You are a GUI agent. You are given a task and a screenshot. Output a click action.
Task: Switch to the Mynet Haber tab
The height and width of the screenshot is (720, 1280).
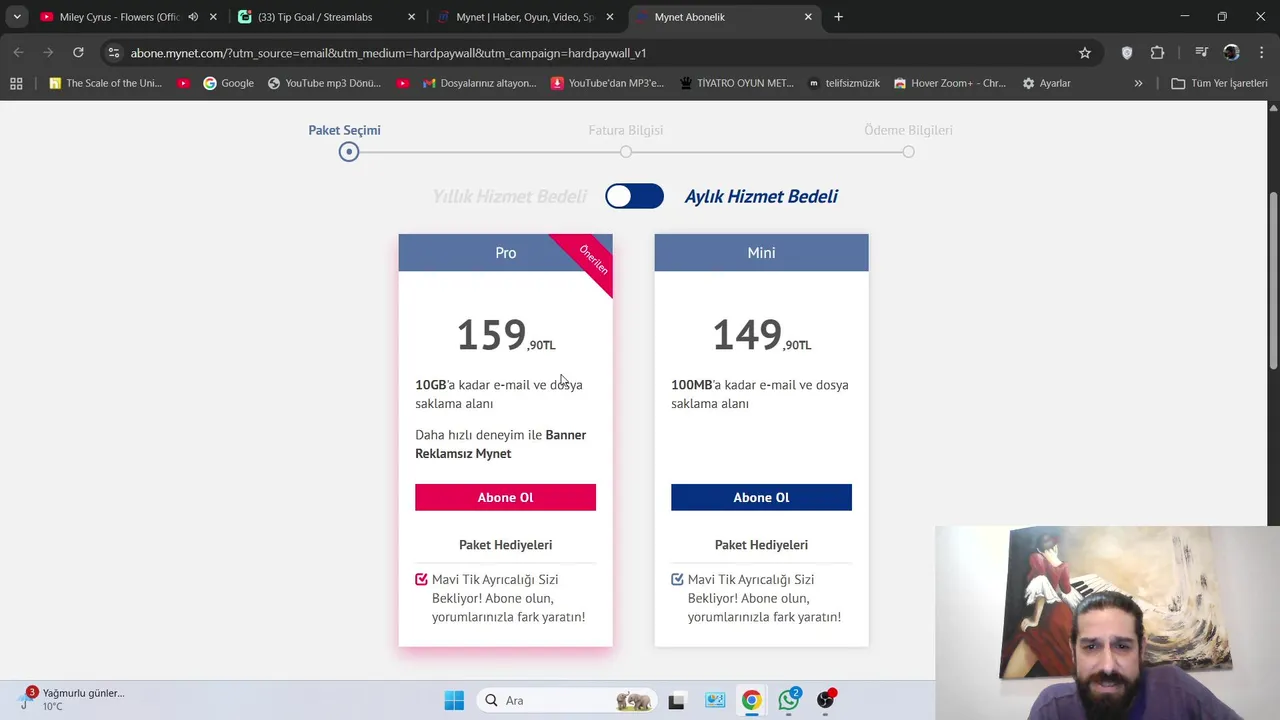pyautogui.click(x=524, y=17)
